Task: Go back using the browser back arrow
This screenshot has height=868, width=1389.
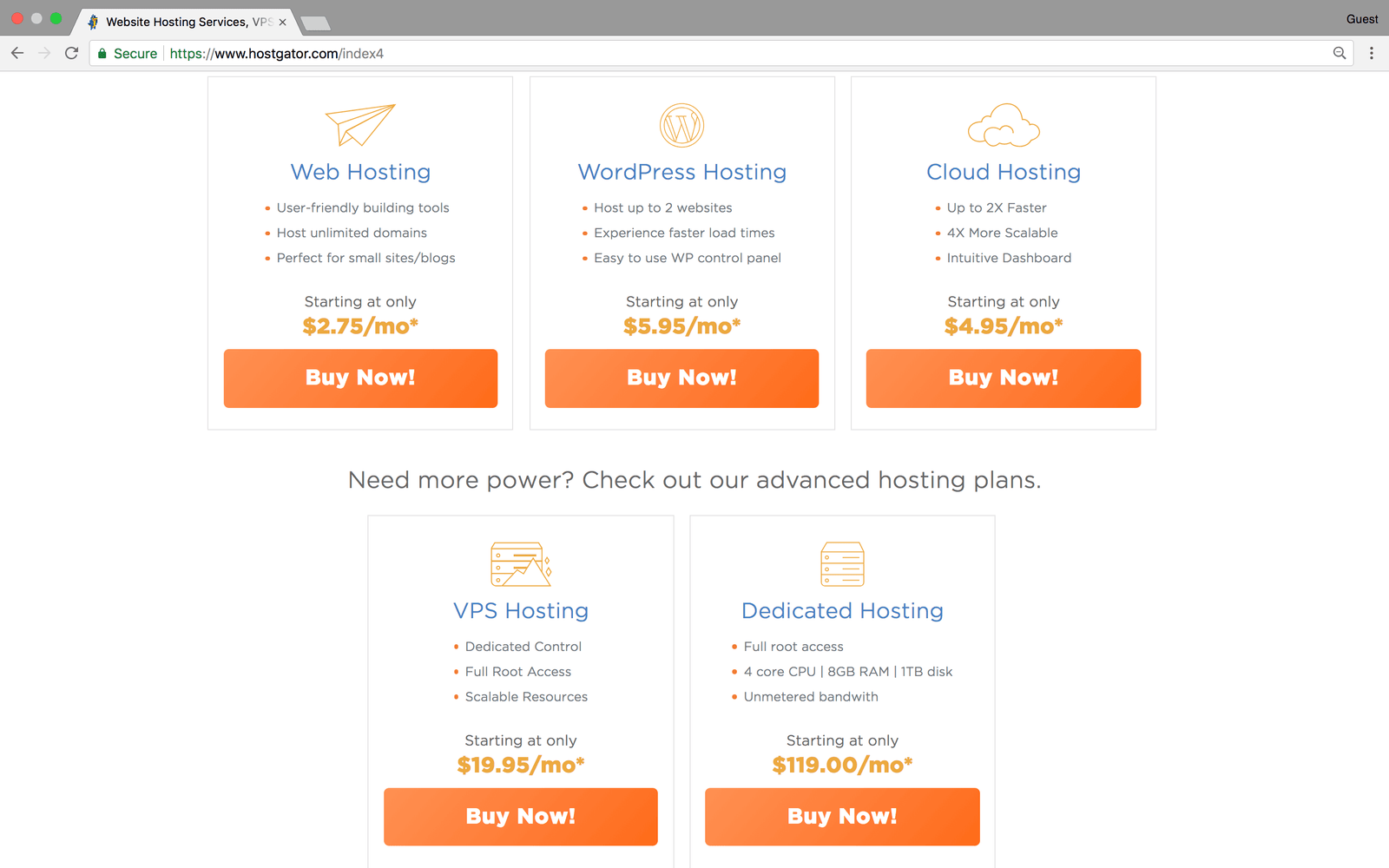Action: [17, 53]
